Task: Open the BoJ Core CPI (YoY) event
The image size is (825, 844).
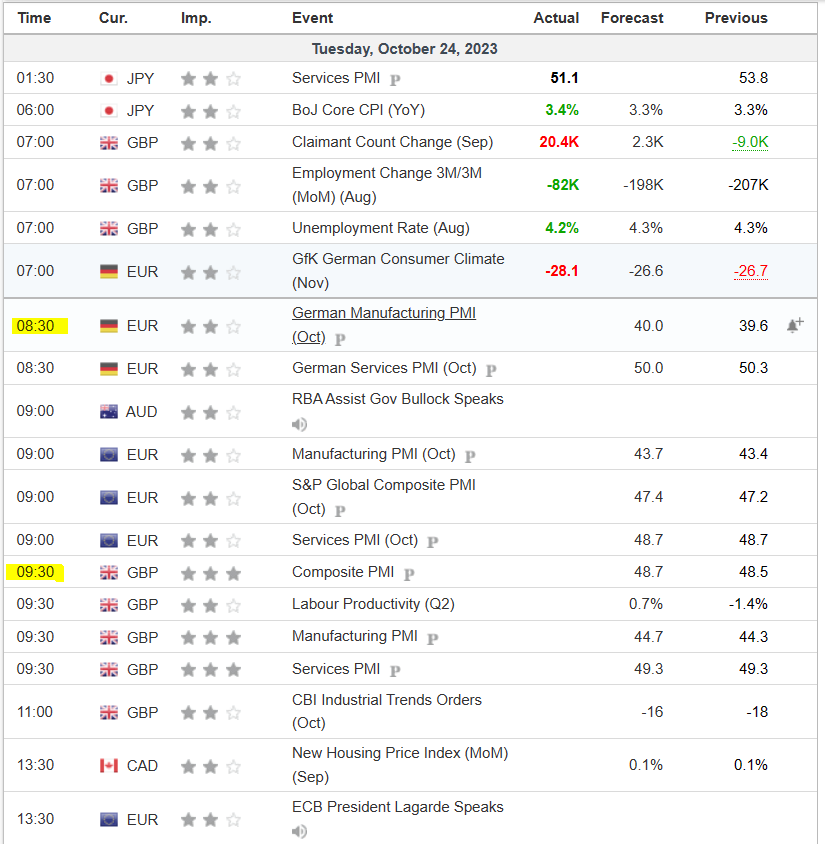Action: point(358,110)
